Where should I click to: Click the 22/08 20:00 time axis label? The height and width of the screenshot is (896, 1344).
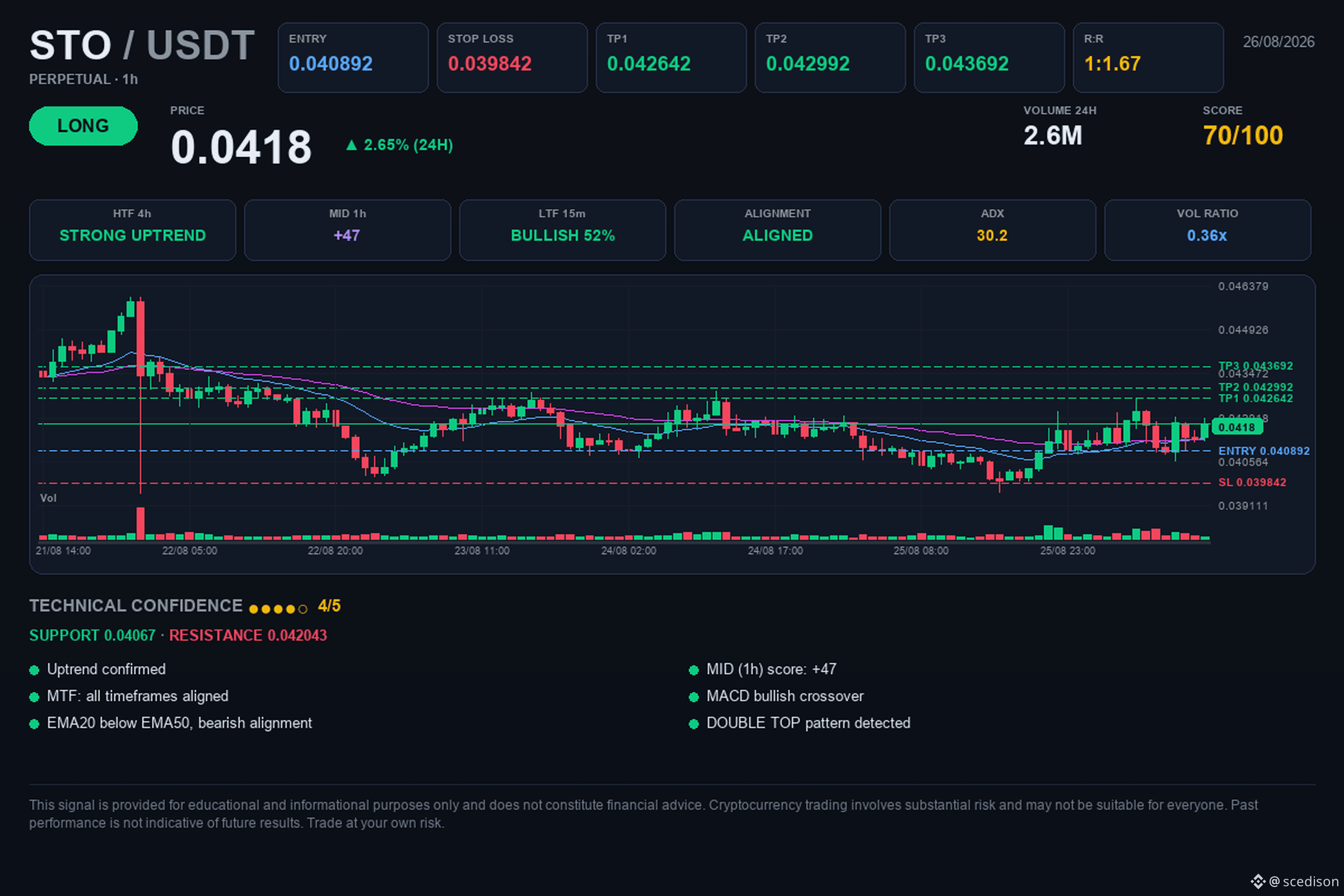pos(335,551)
